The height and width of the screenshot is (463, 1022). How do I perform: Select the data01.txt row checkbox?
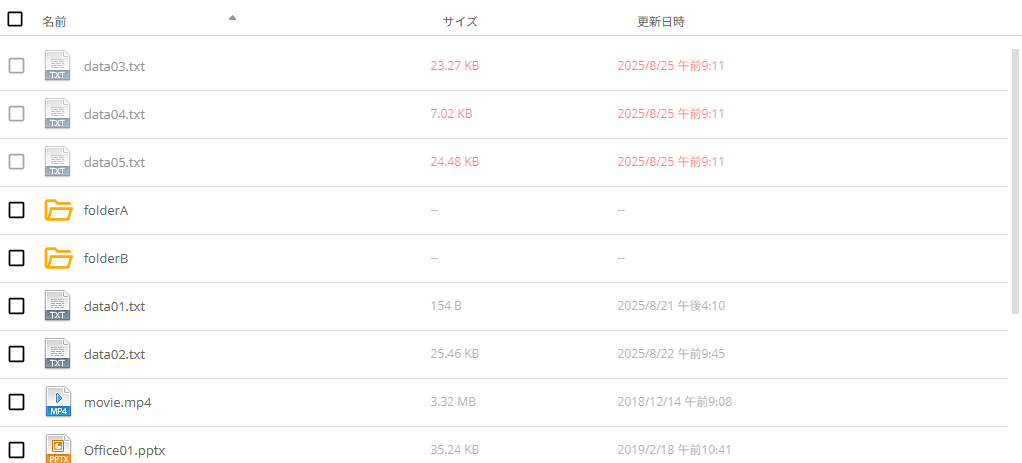point(16,306)
